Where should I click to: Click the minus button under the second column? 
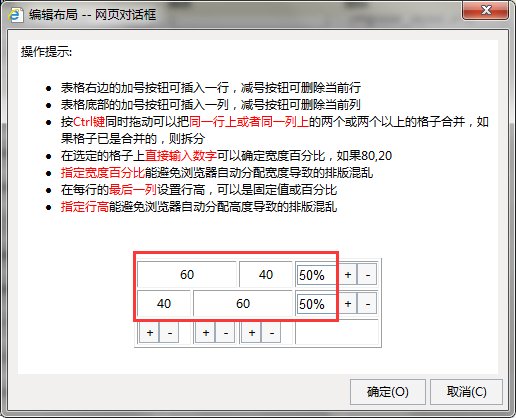226,332
